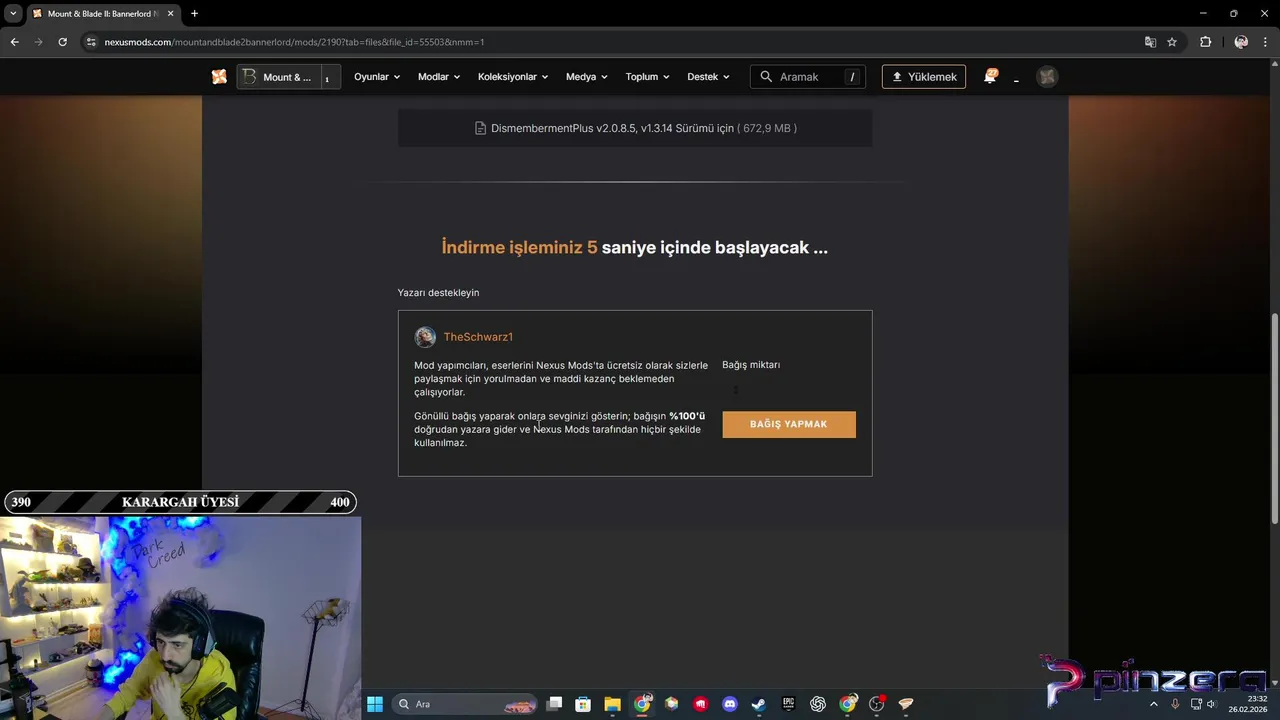Expand the Oyunlar menu
Image resolution: width=1280 pixels, height=720 pixels.
(x=377, y=77)
